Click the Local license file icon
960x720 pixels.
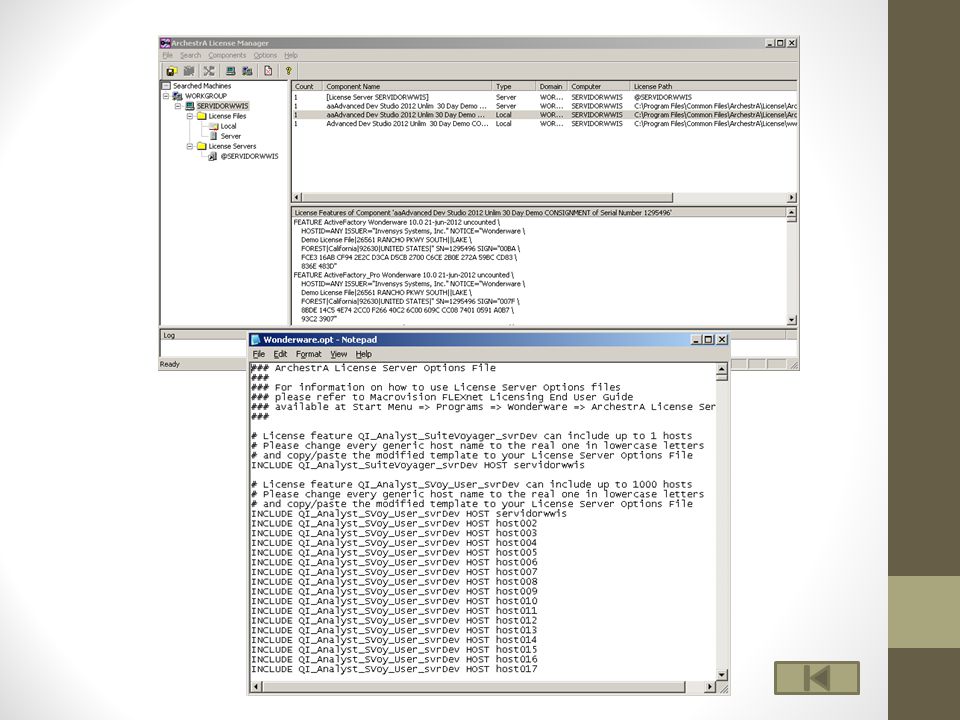tap(214, 126)
